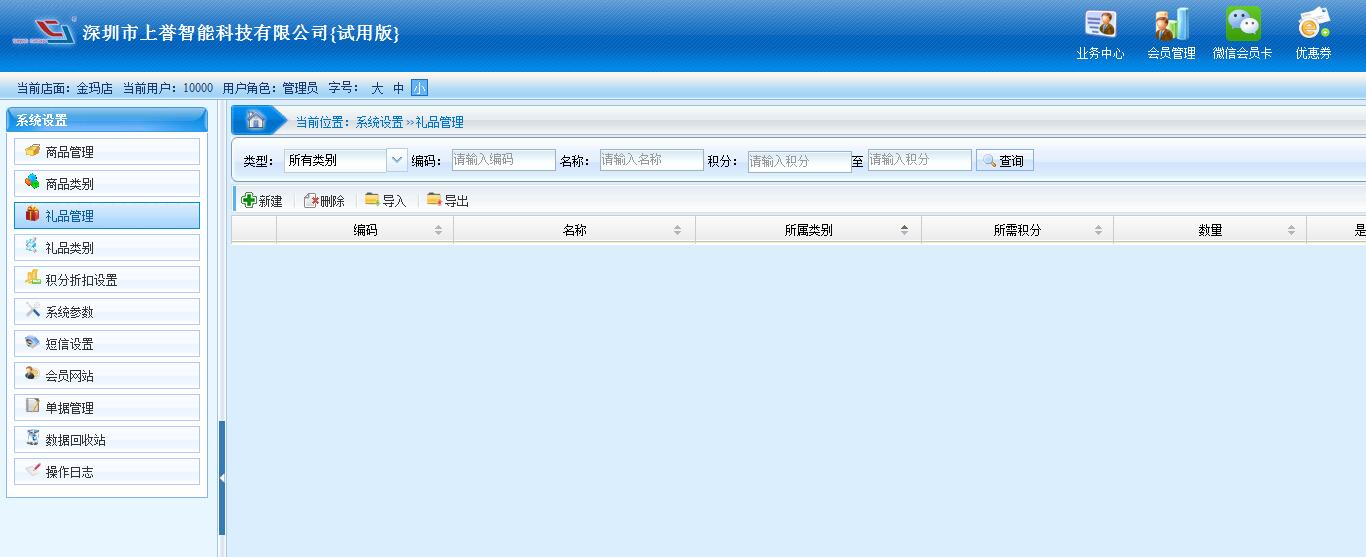The width and height of the screenshot is (1366, 557).
Task: Click the 导入 import toolbar button
Action: [x=386, y=201]
